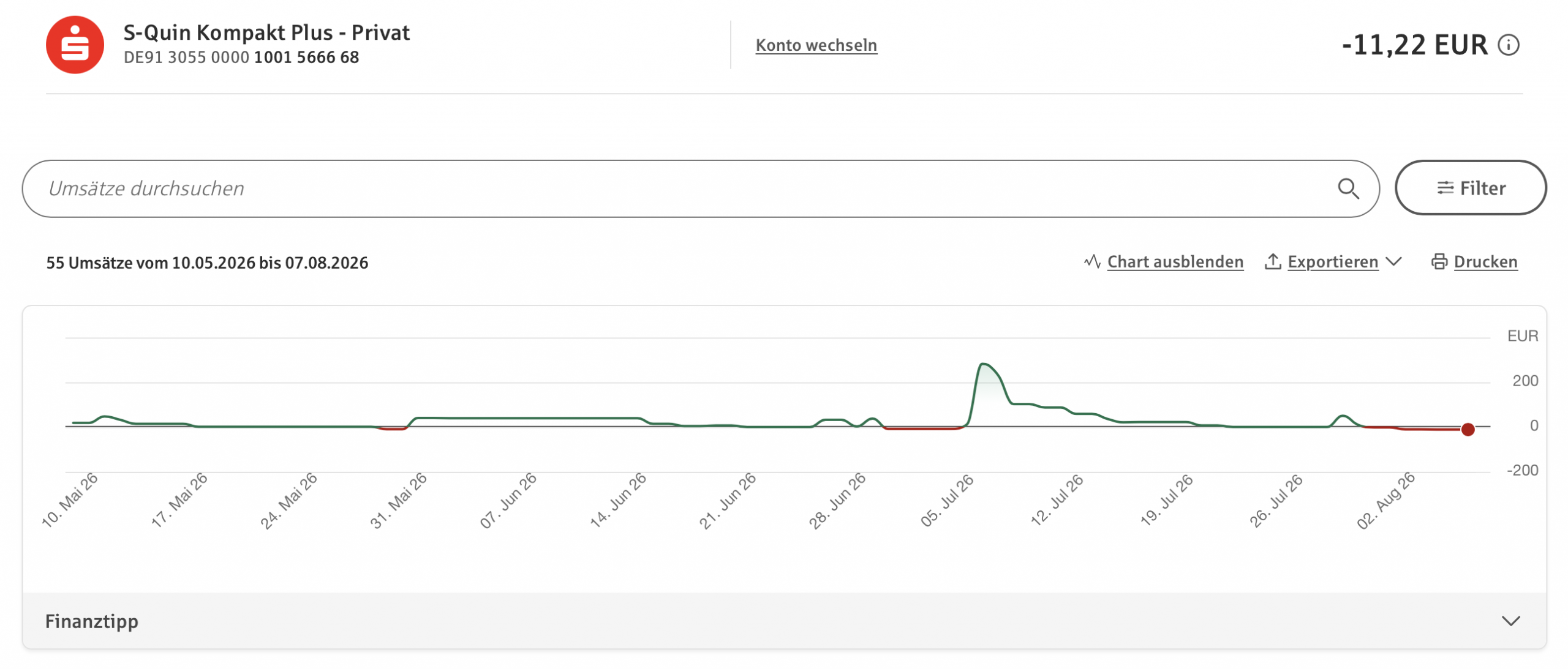This screenshot has height=669, width=1568.
Task: Open the Exportieren dropdown chevron
Action: [1393, 261]
